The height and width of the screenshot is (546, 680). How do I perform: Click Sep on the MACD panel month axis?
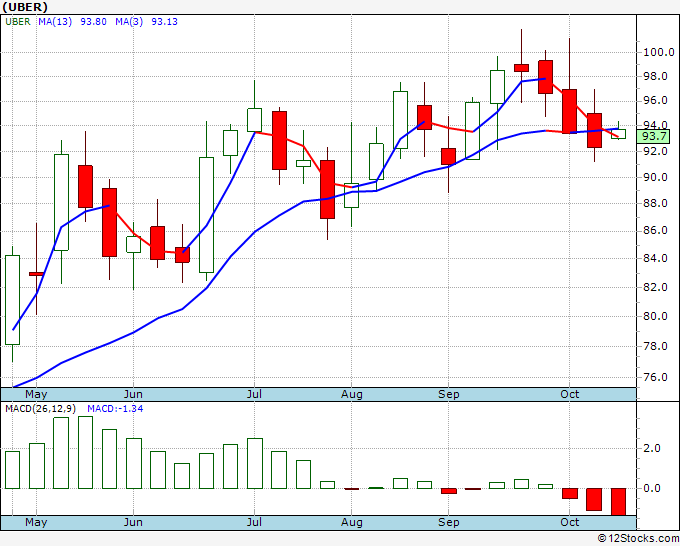pyautogui.click(x=448, y=522)
